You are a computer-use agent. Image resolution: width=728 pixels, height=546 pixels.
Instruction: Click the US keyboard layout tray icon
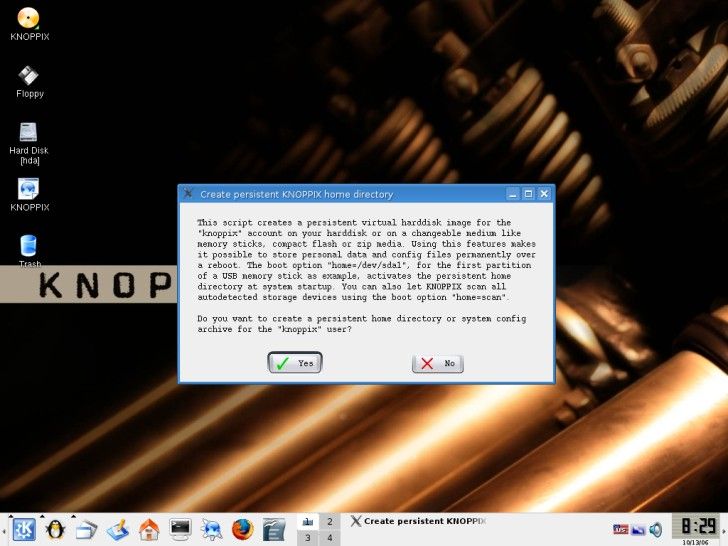620,529
